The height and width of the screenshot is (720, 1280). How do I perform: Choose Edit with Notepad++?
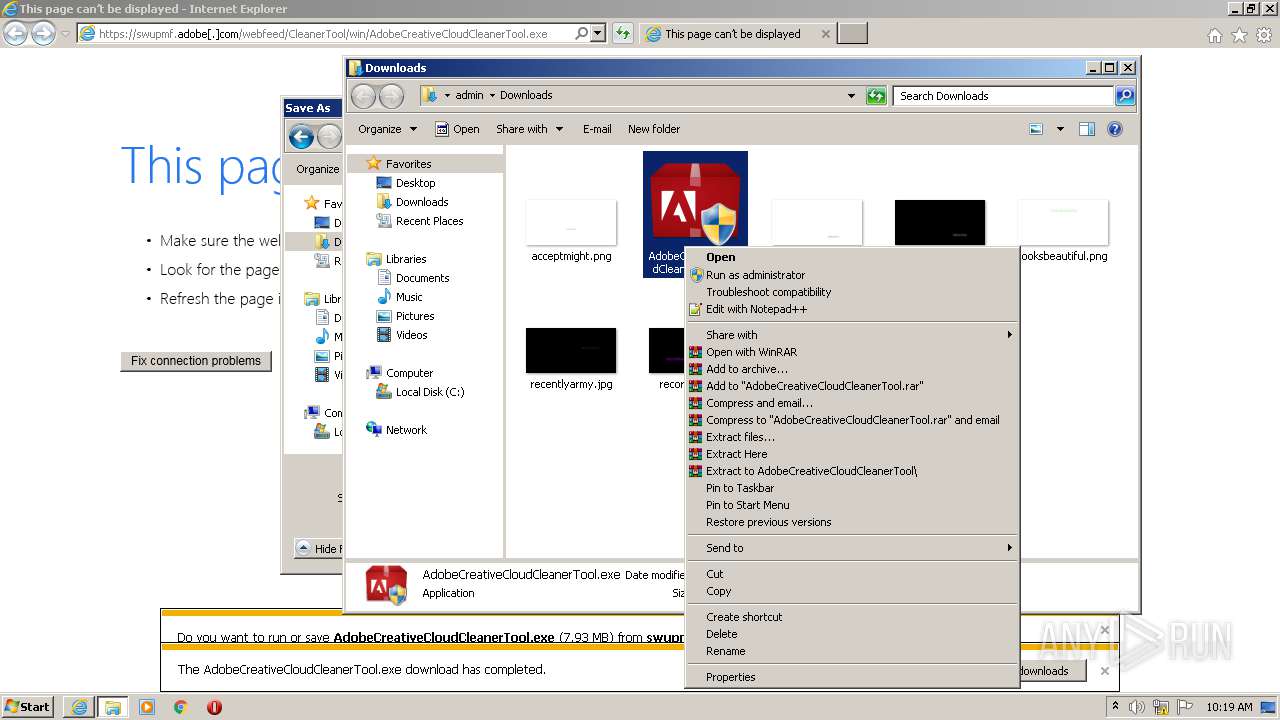point(756,309)
